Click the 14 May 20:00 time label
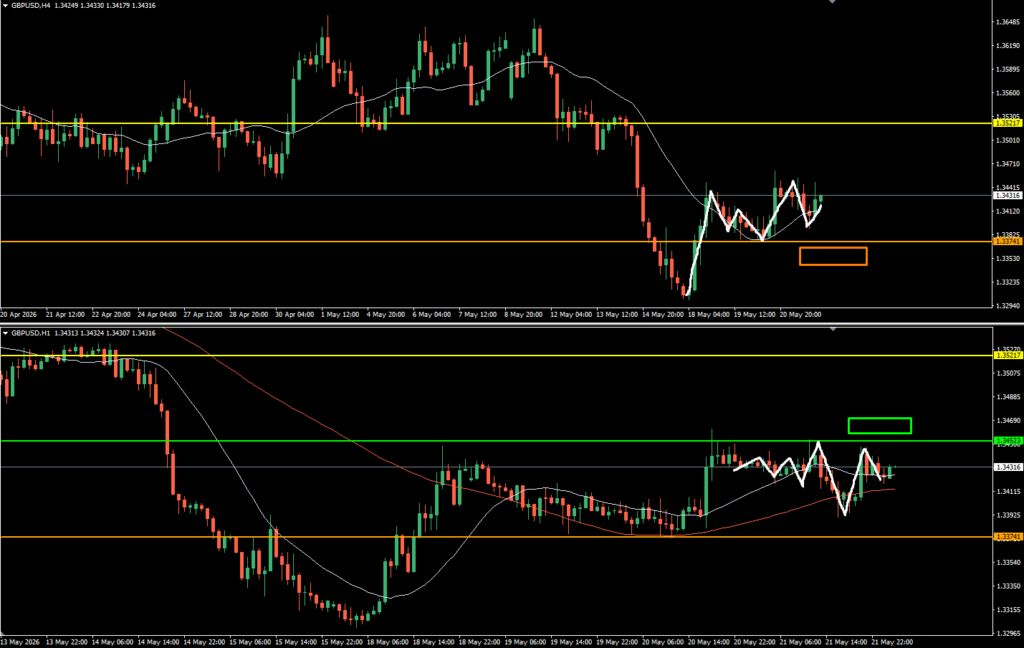 coord(662,315)
